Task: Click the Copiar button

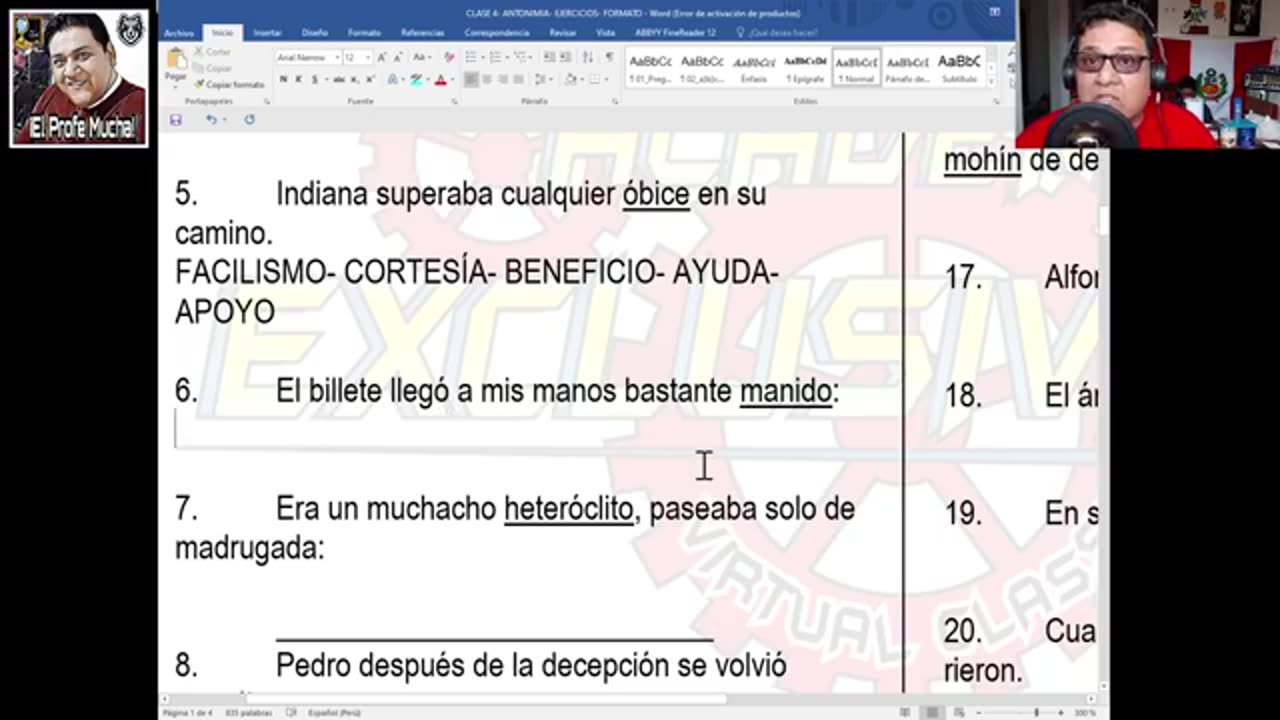Action: click(x=212, y=68)
